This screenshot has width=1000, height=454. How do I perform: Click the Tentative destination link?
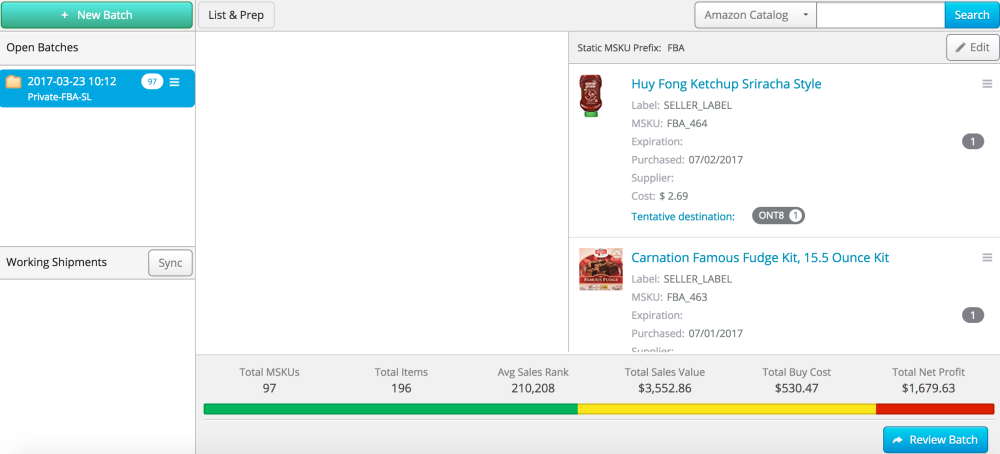[x=683, y=216]
